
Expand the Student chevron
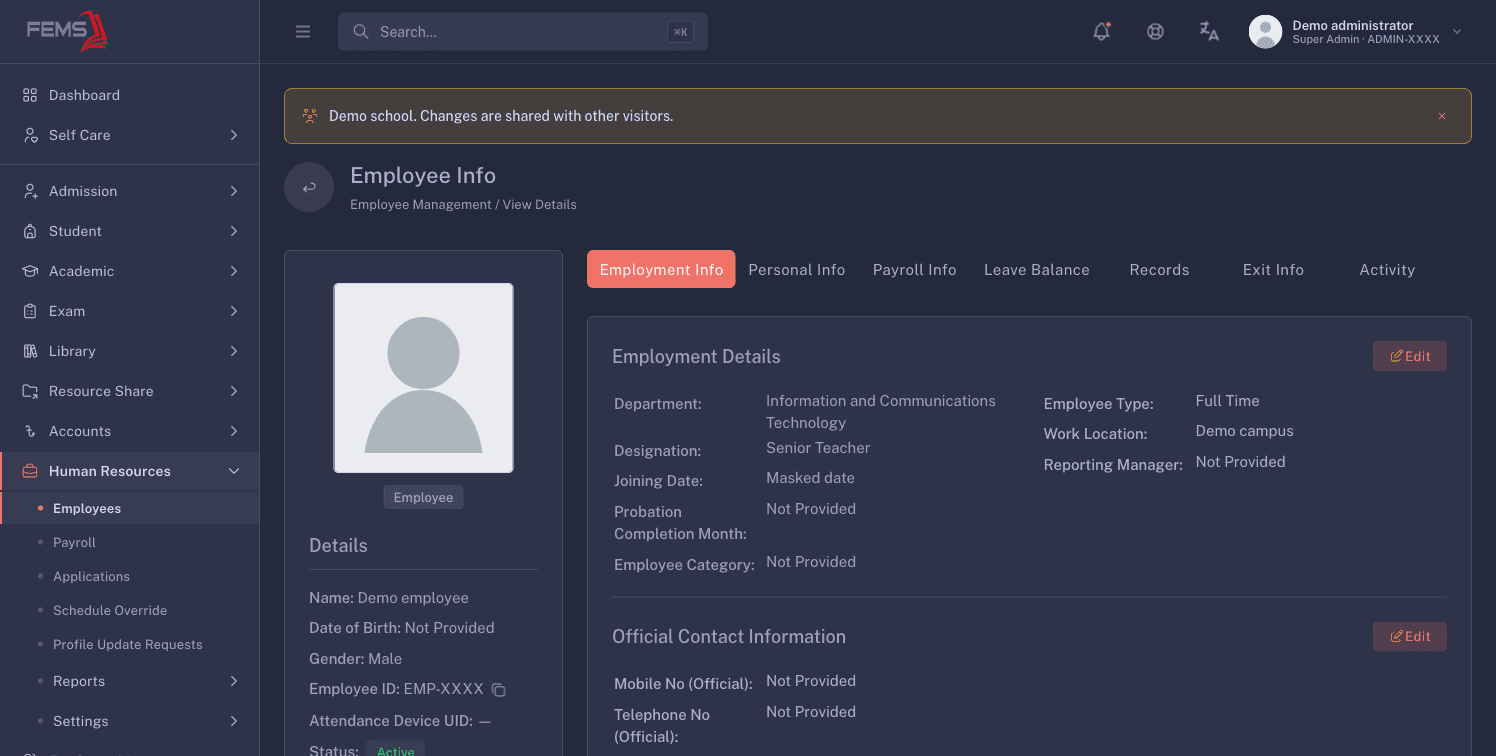pos(234,231)
